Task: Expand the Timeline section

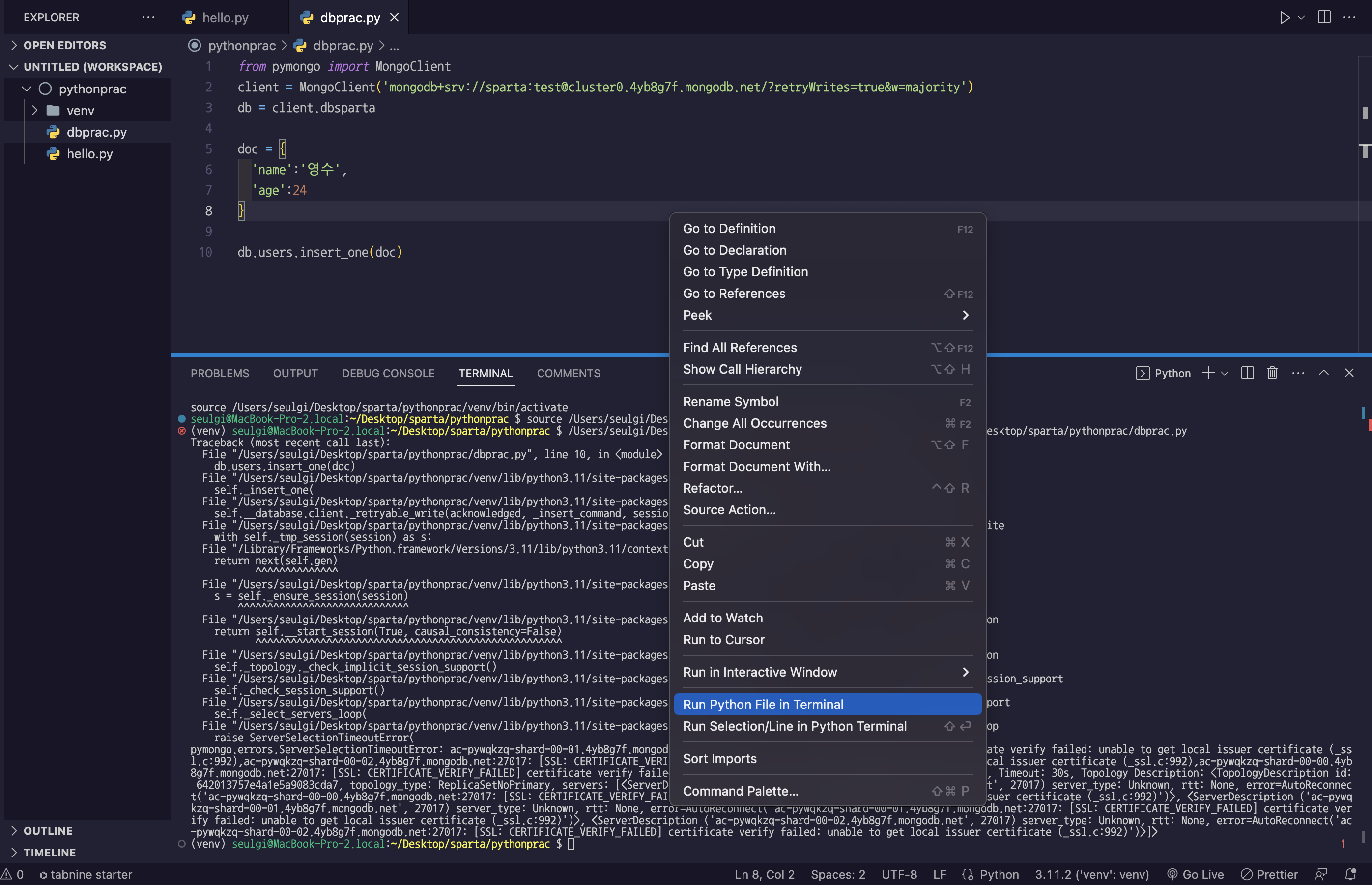Action: pos(50,852)
